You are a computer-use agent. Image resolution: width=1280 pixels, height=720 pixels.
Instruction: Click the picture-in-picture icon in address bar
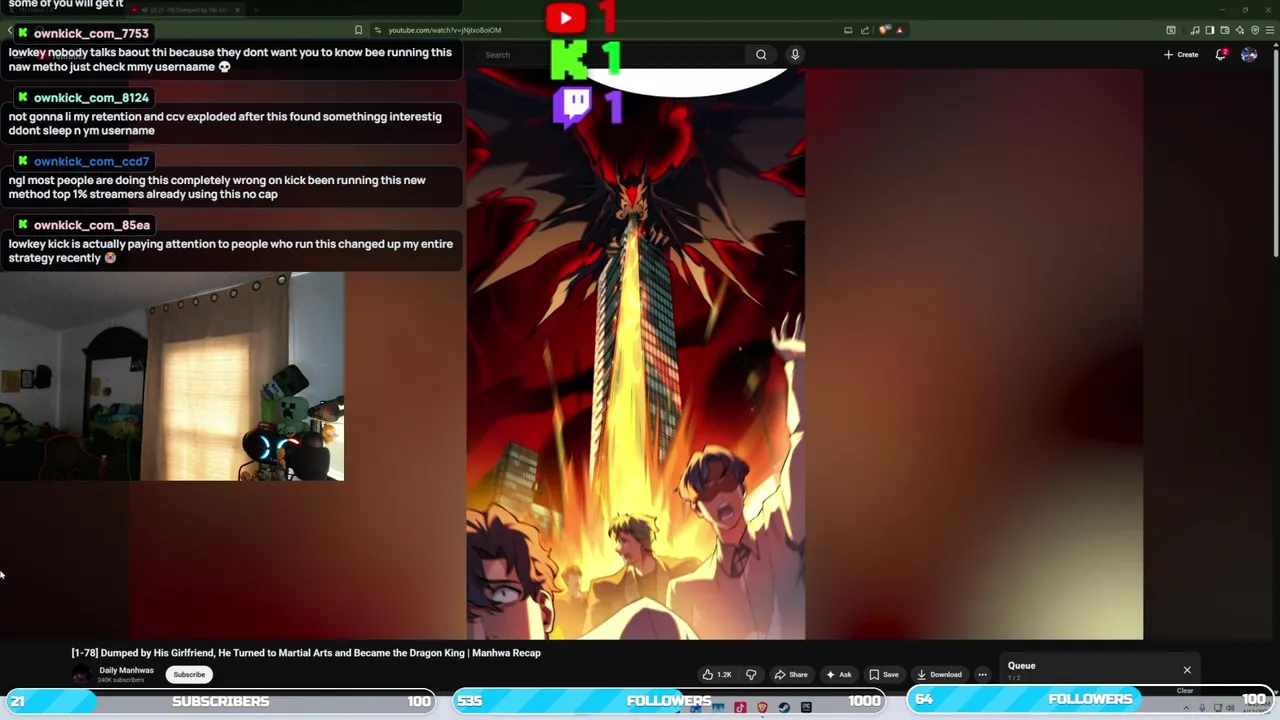click(848, 30)
